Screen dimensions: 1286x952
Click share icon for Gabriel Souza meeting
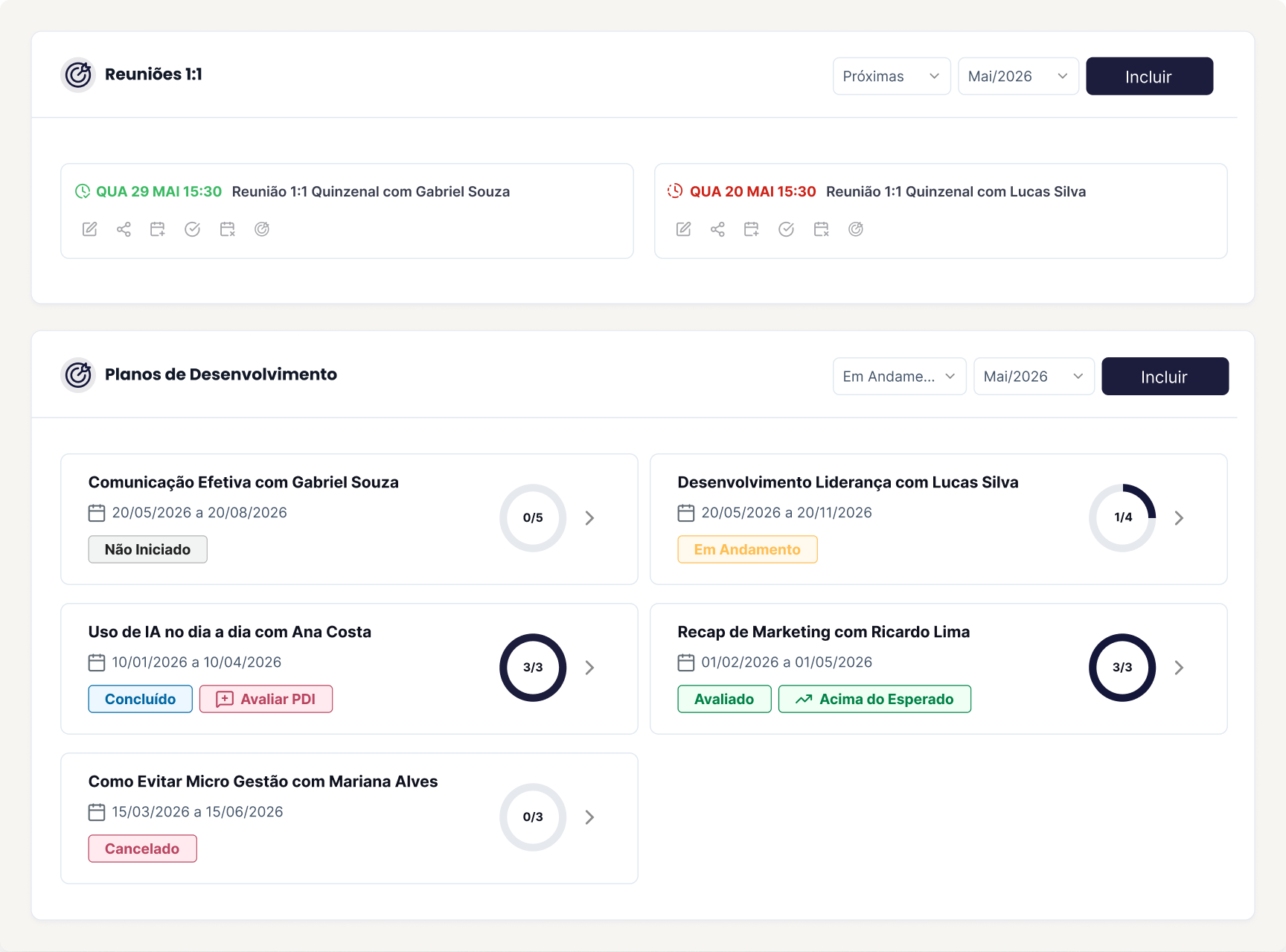(124, 229)
